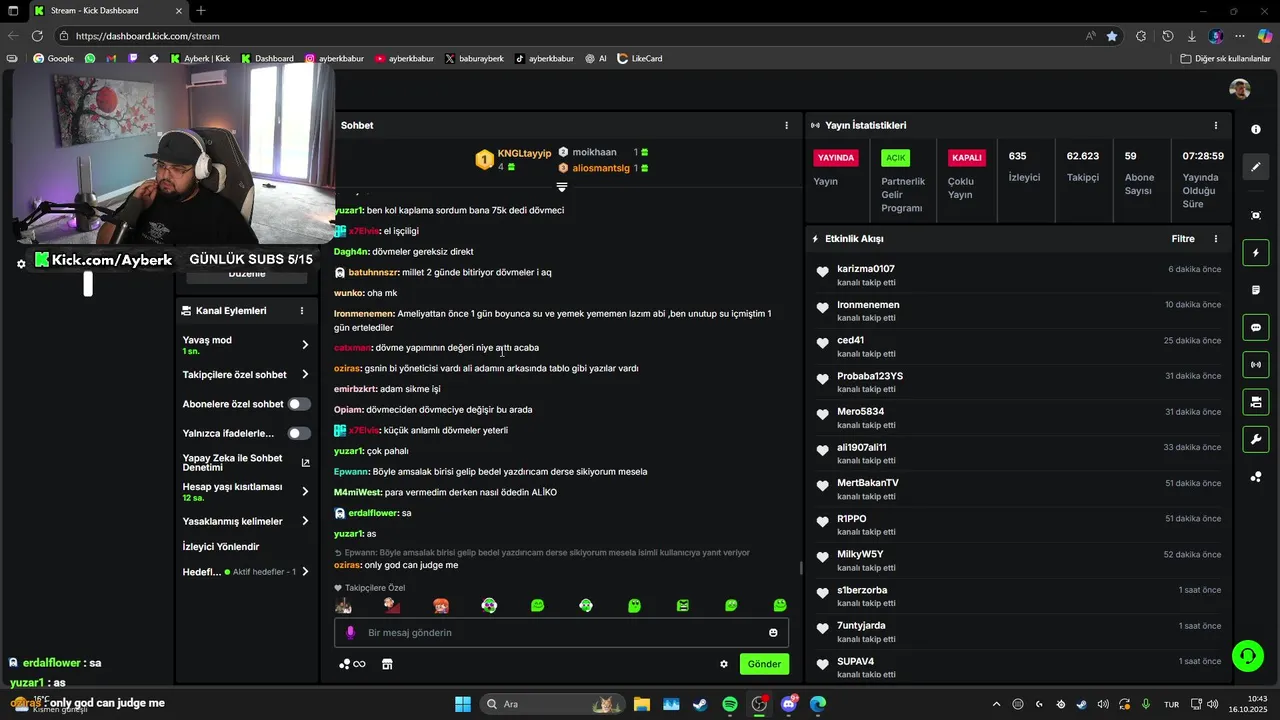The image size is (1280, 720).
Task: Click the screen capture frame sidebar icon
Action: (x=1256, y=215)
